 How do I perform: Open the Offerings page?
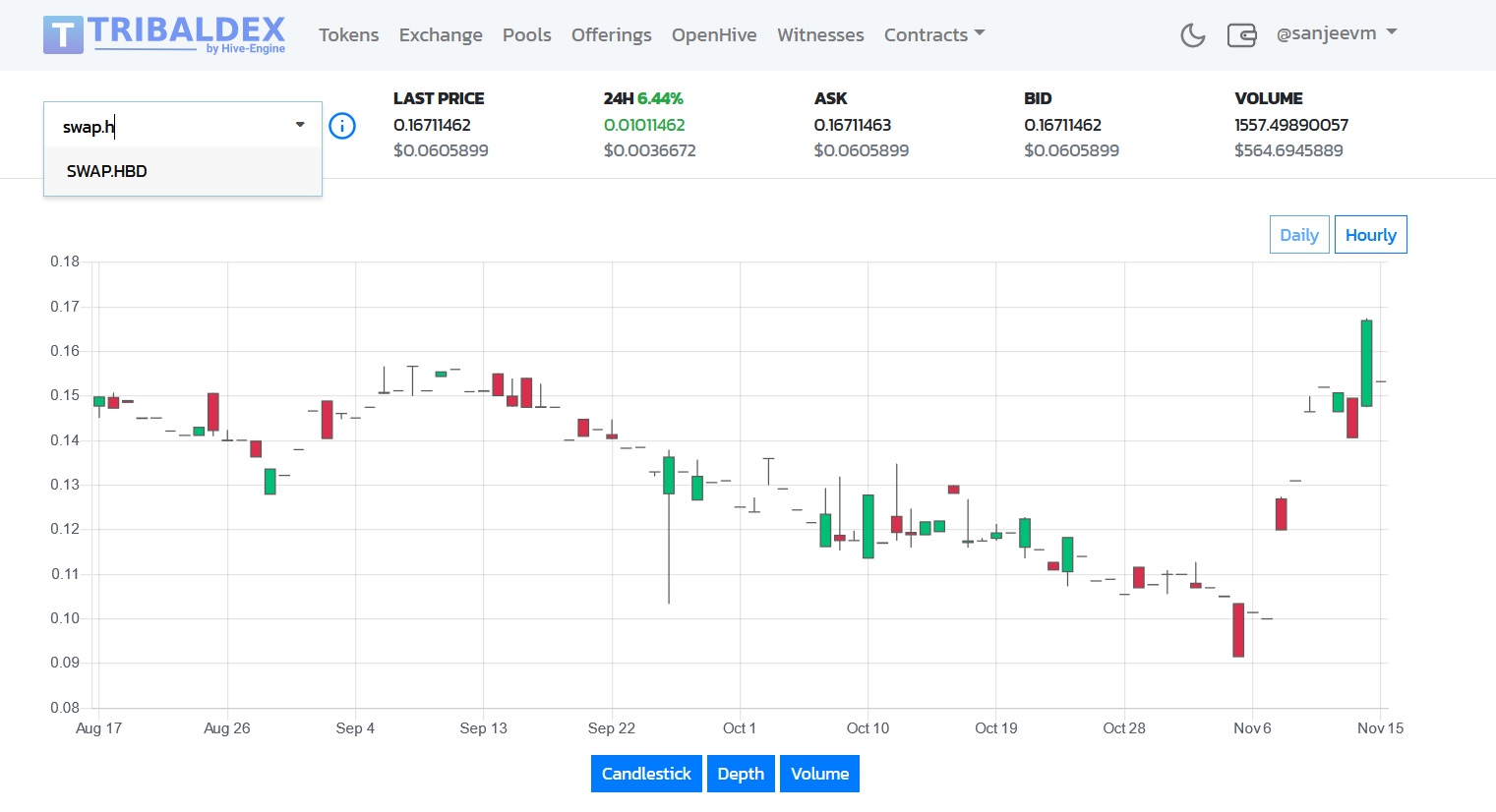point(611,34)
